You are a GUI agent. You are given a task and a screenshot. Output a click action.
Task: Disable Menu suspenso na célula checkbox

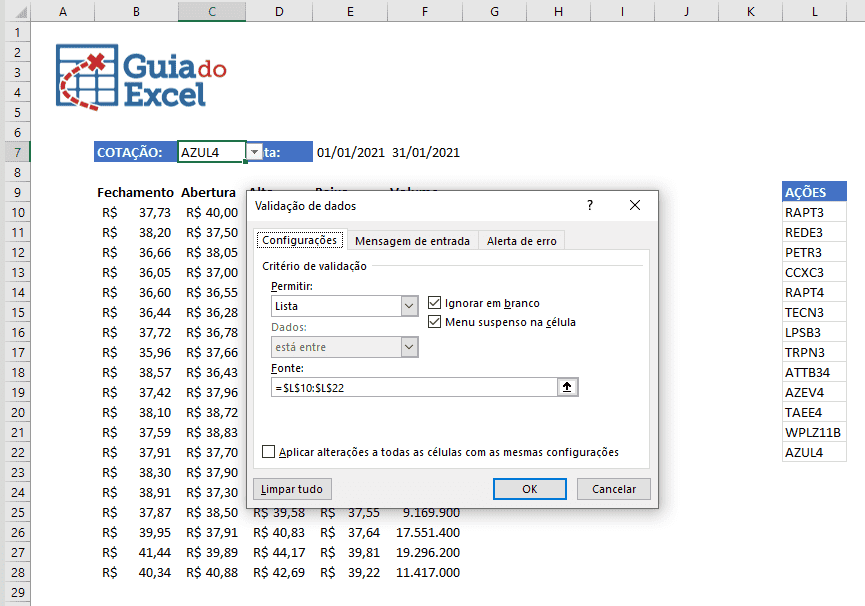pyautogui.click(x=435, y=322)
